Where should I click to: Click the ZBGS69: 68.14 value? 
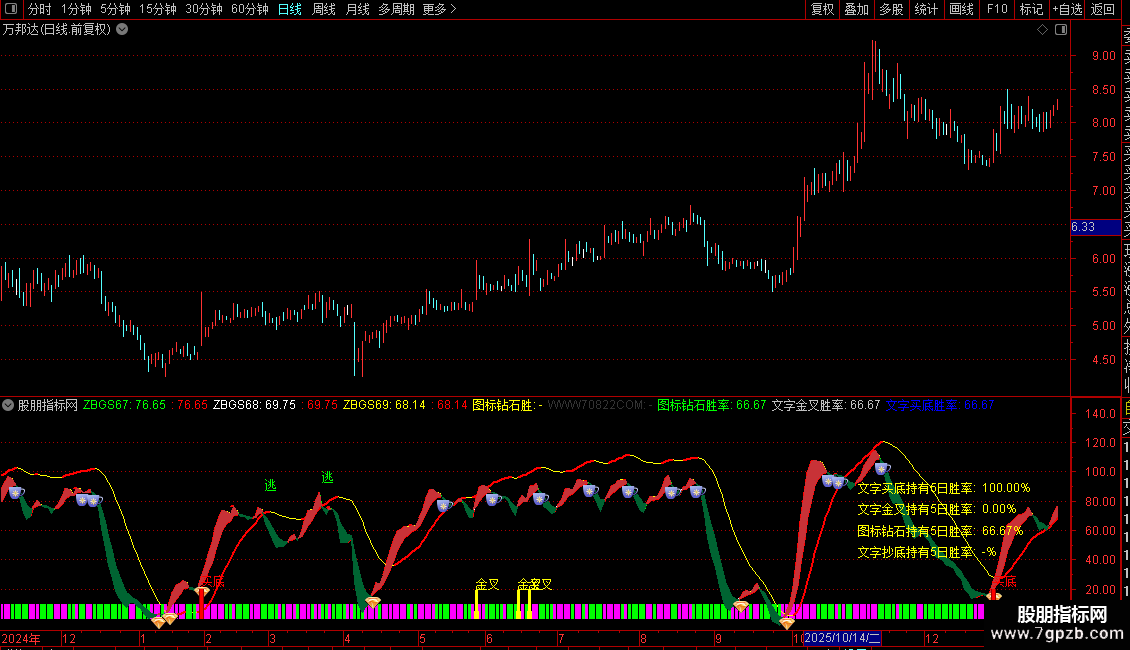pos(384,405)
